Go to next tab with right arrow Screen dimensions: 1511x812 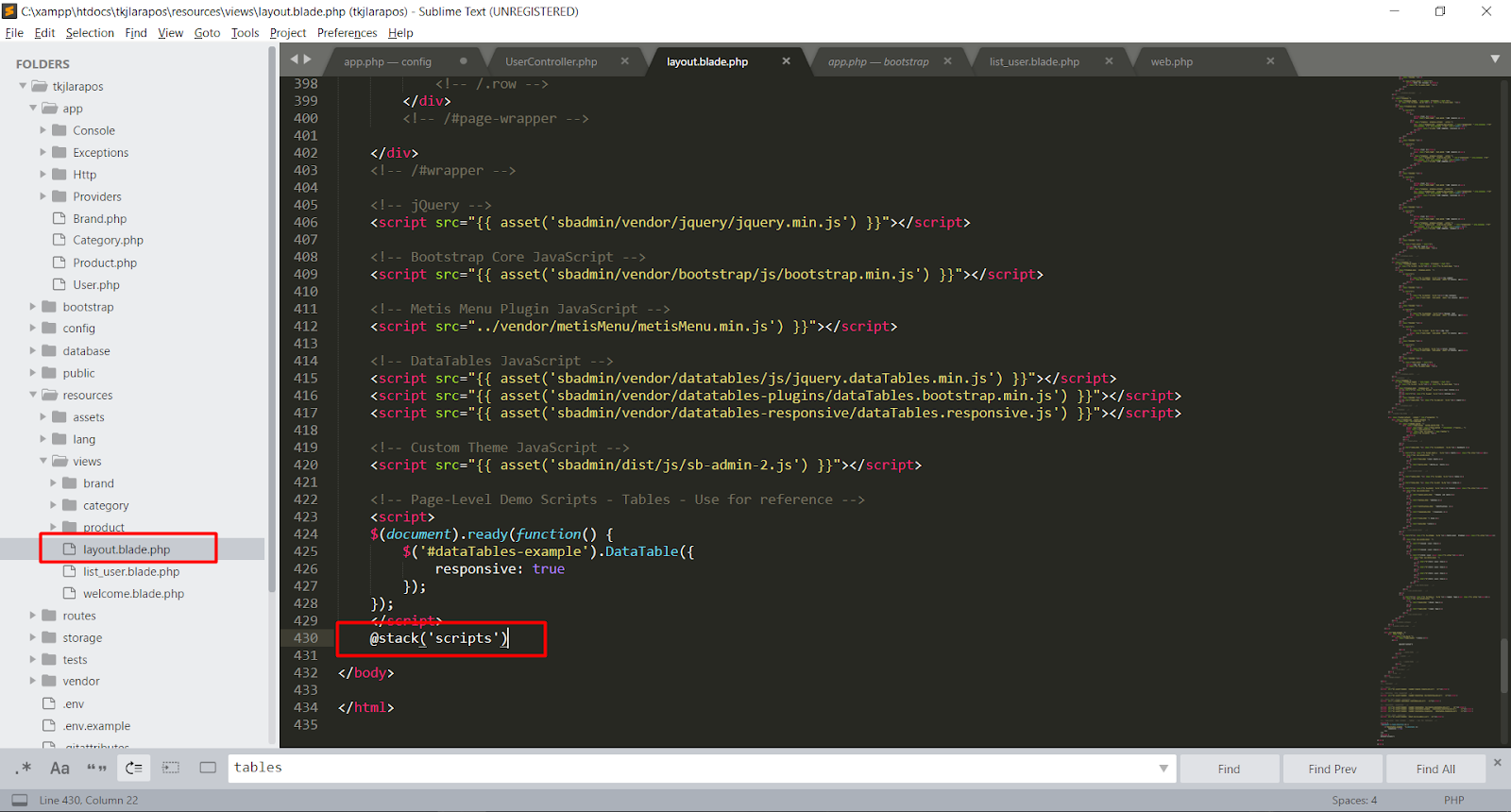[308, 59]
